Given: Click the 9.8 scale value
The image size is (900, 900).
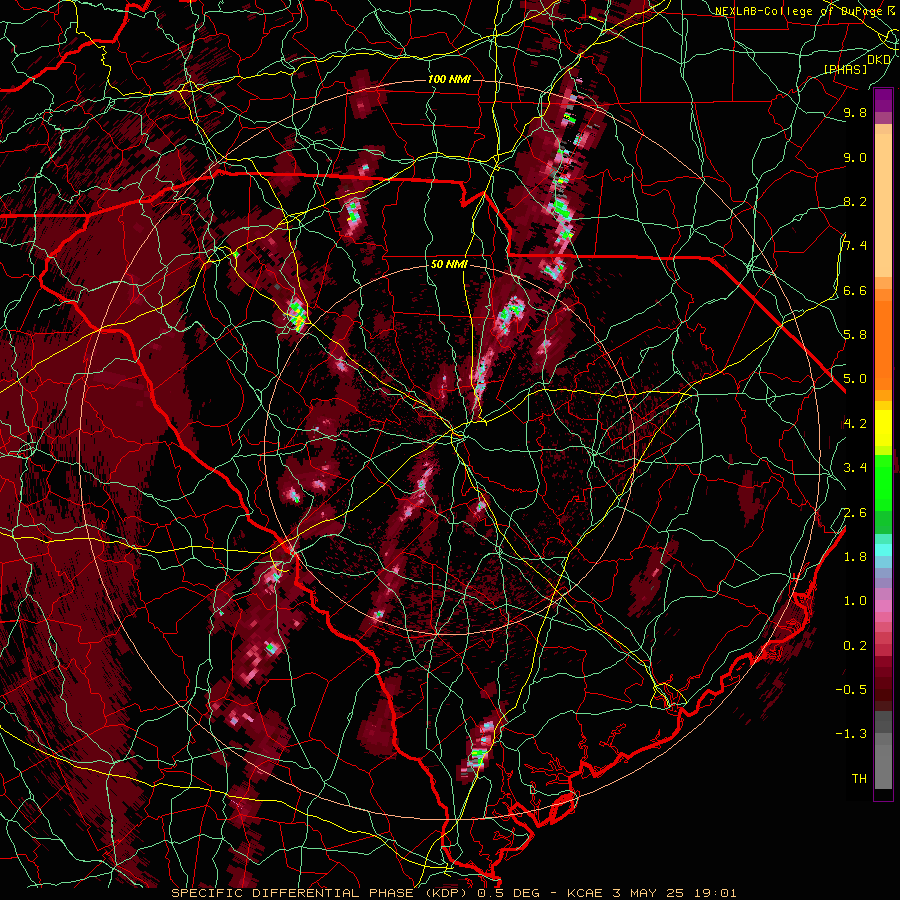Looking at the screenshot, I should click(855, 113).
